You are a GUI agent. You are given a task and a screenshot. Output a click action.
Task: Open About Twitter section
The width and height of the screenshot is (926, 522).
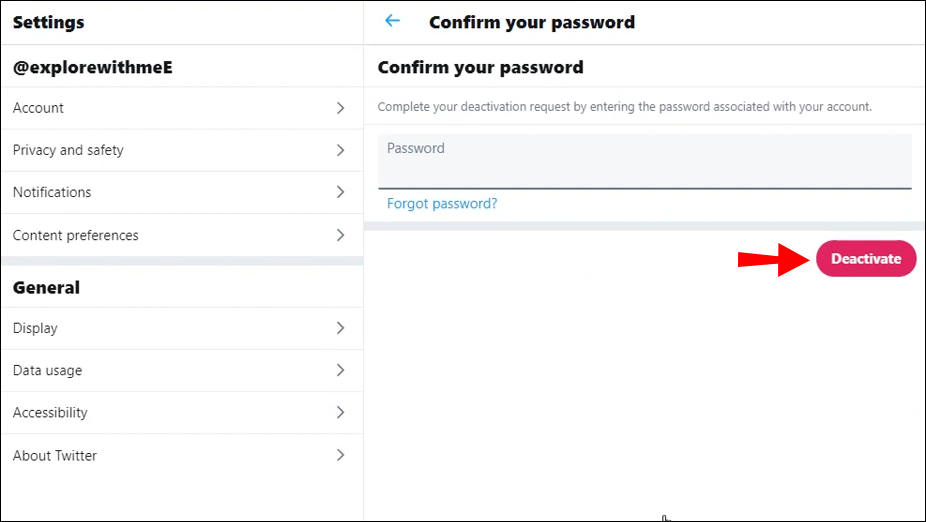[55, 455]
